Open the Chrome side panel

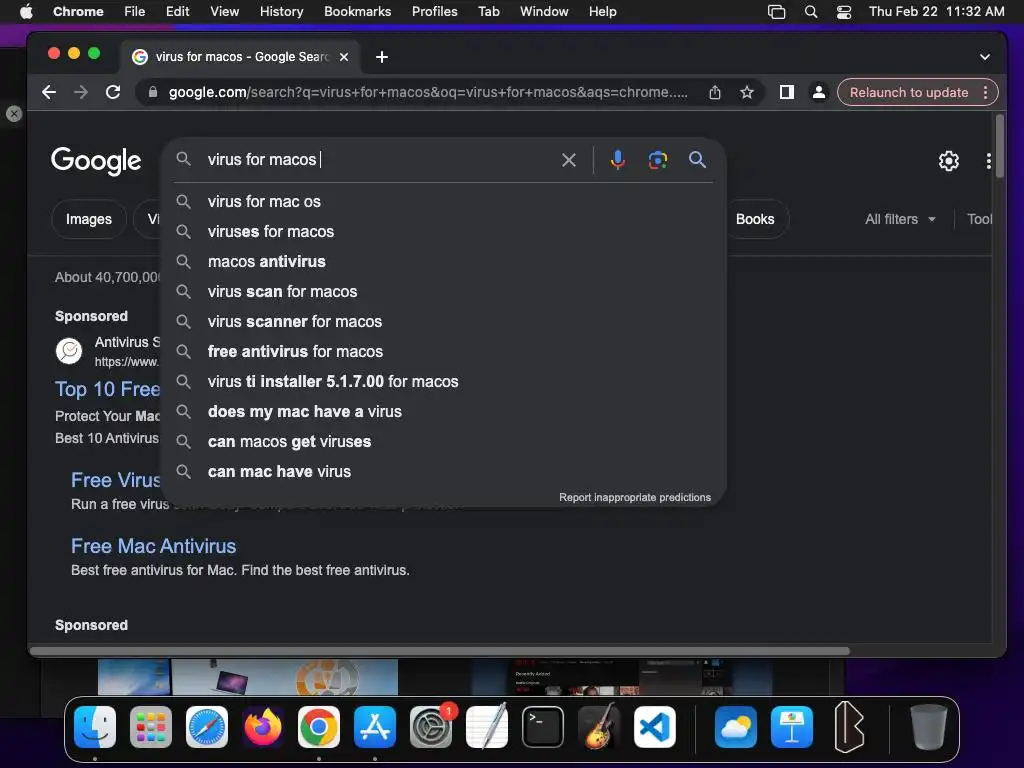(x=787, y=92)
